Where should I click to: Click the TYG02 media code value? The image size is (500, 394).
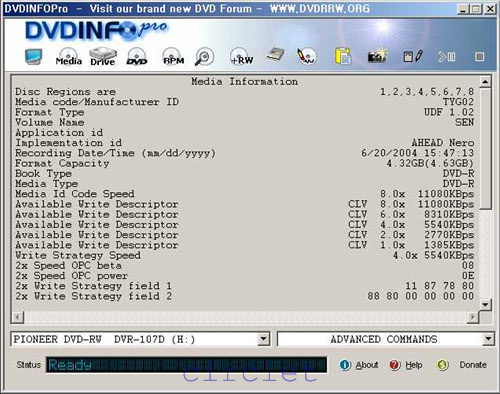(458, 102)
